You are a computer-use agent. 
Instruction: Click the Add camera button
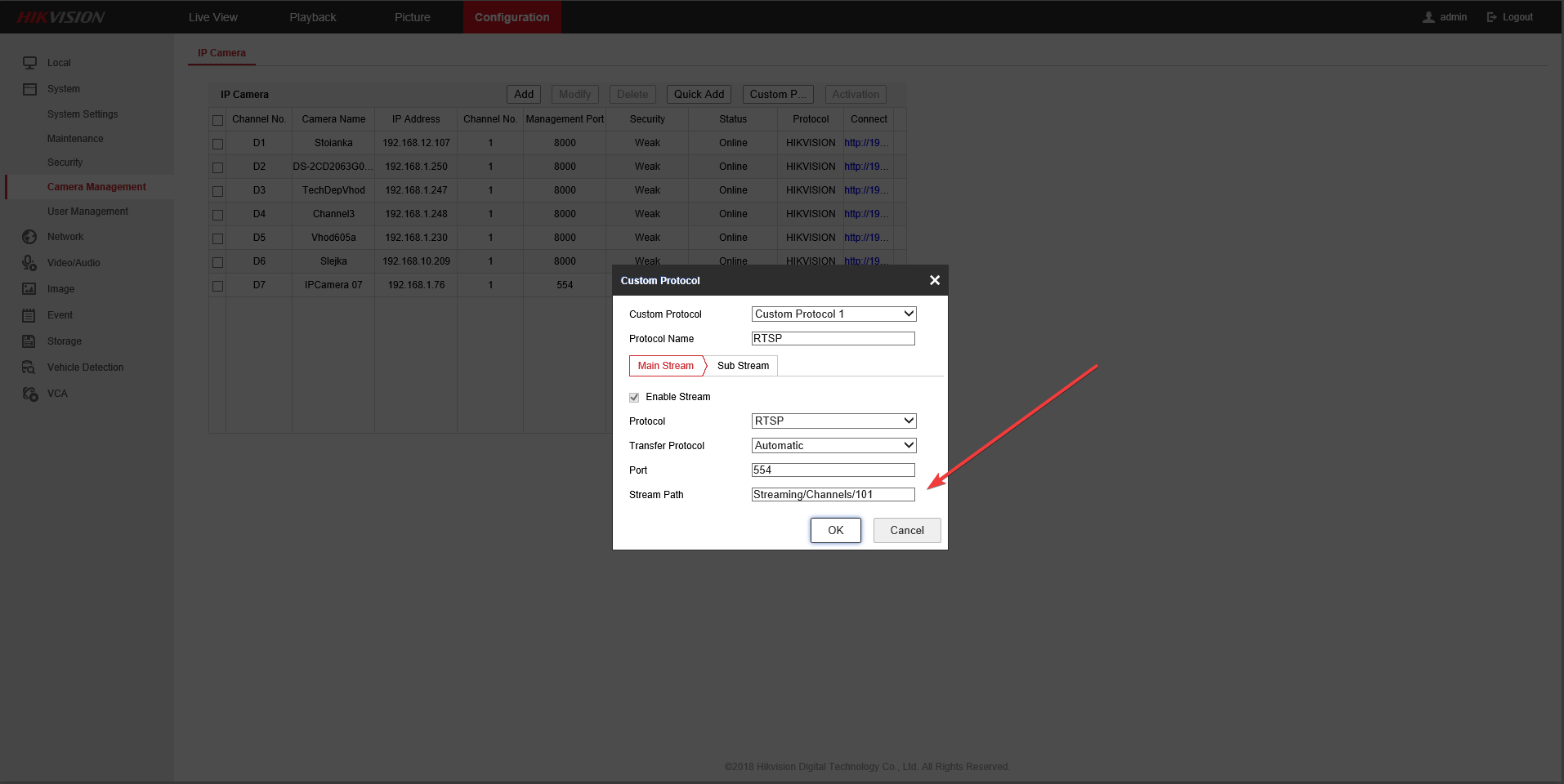[524, 95]
